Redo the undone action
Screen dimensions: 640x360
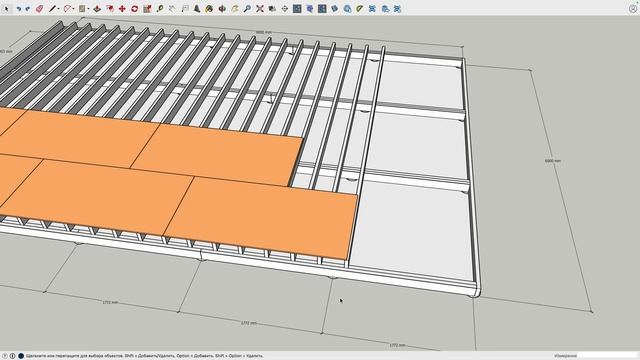27,9
